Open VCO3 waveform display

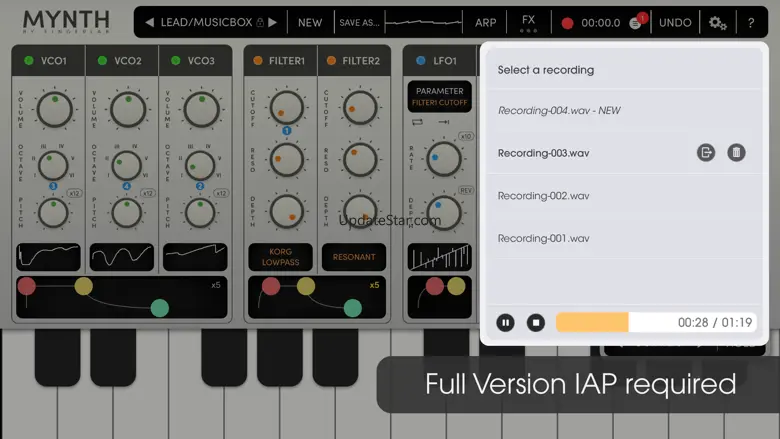click(x=195, y=257)
